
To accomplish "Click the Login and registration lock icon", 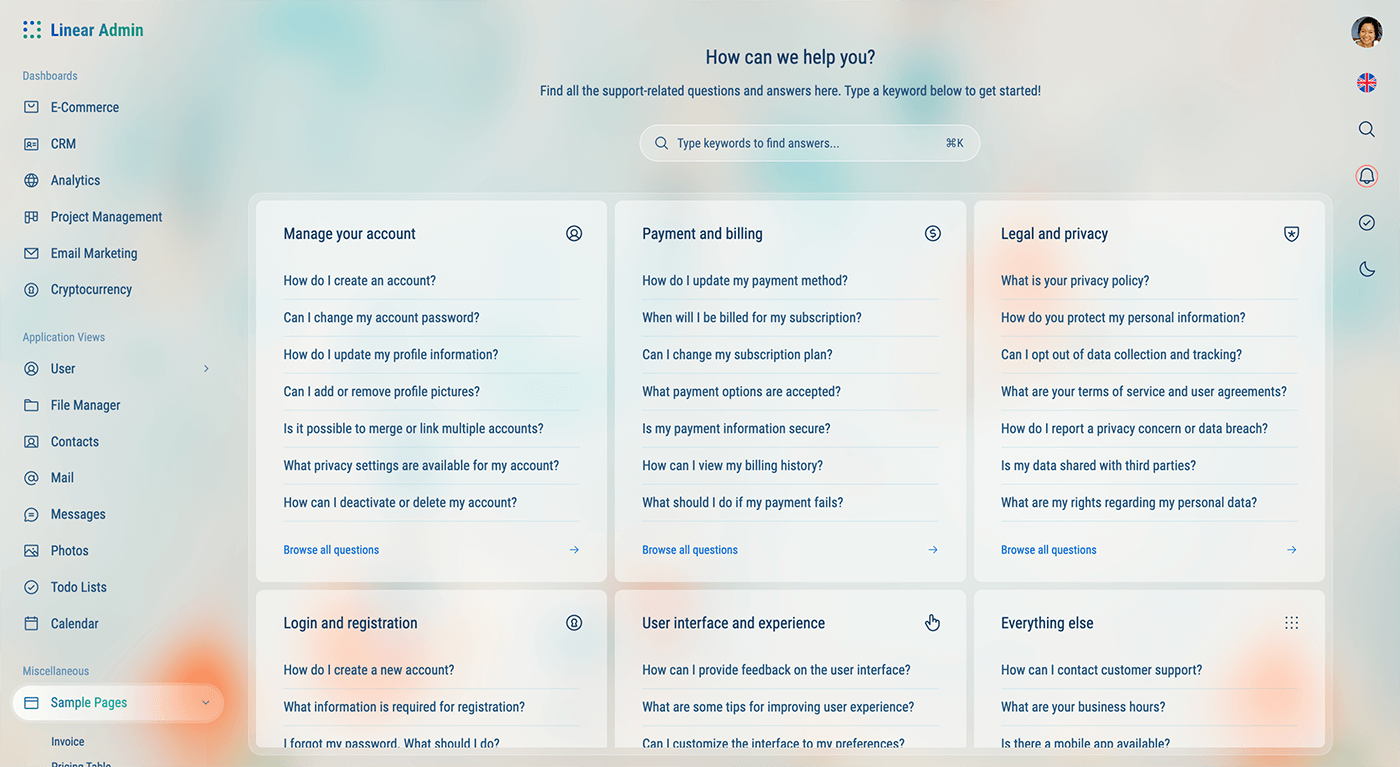I will pos(574,623).
